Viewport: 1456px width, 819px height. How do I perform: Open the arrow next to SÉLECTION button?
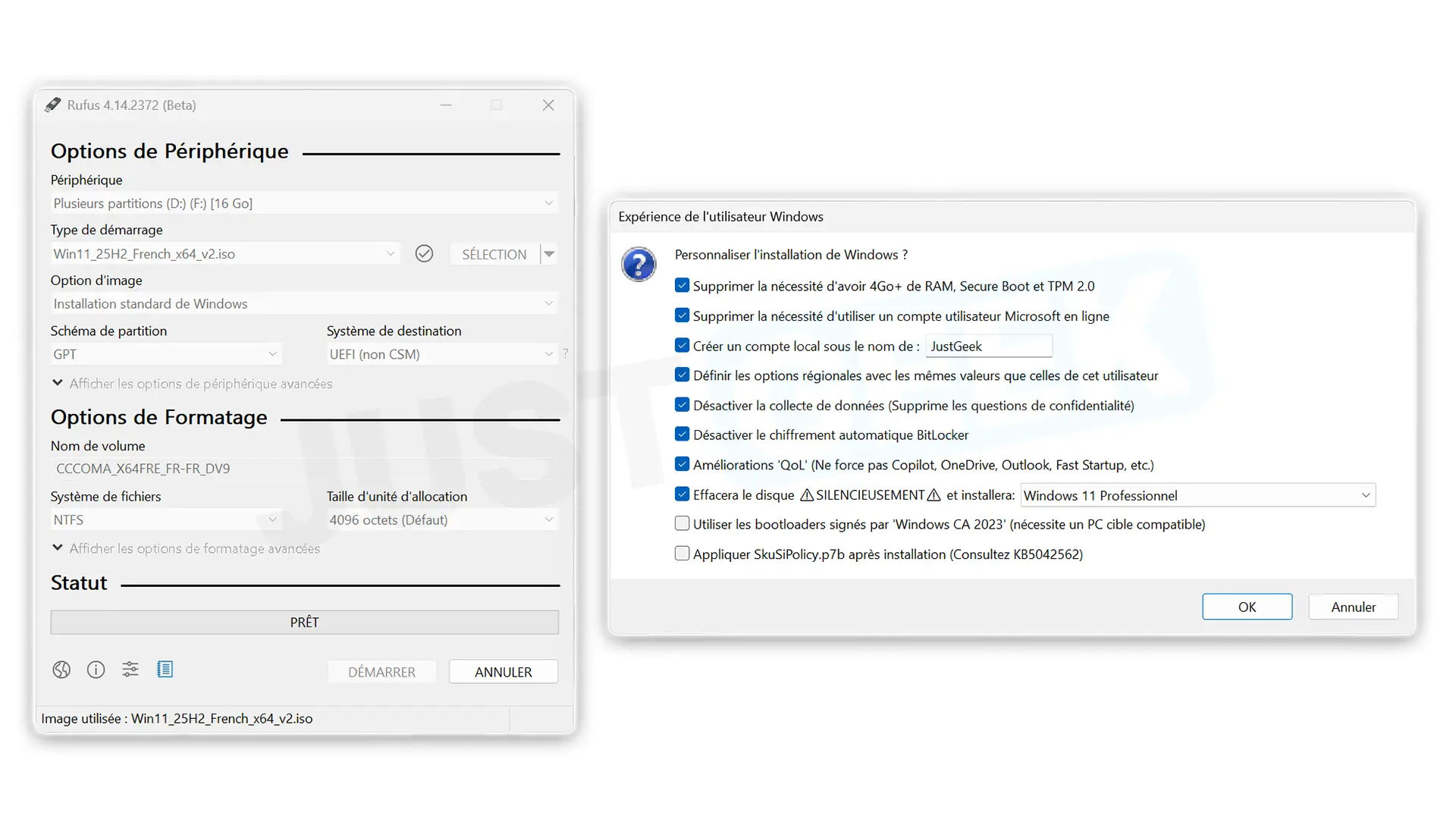coord(549,254)
